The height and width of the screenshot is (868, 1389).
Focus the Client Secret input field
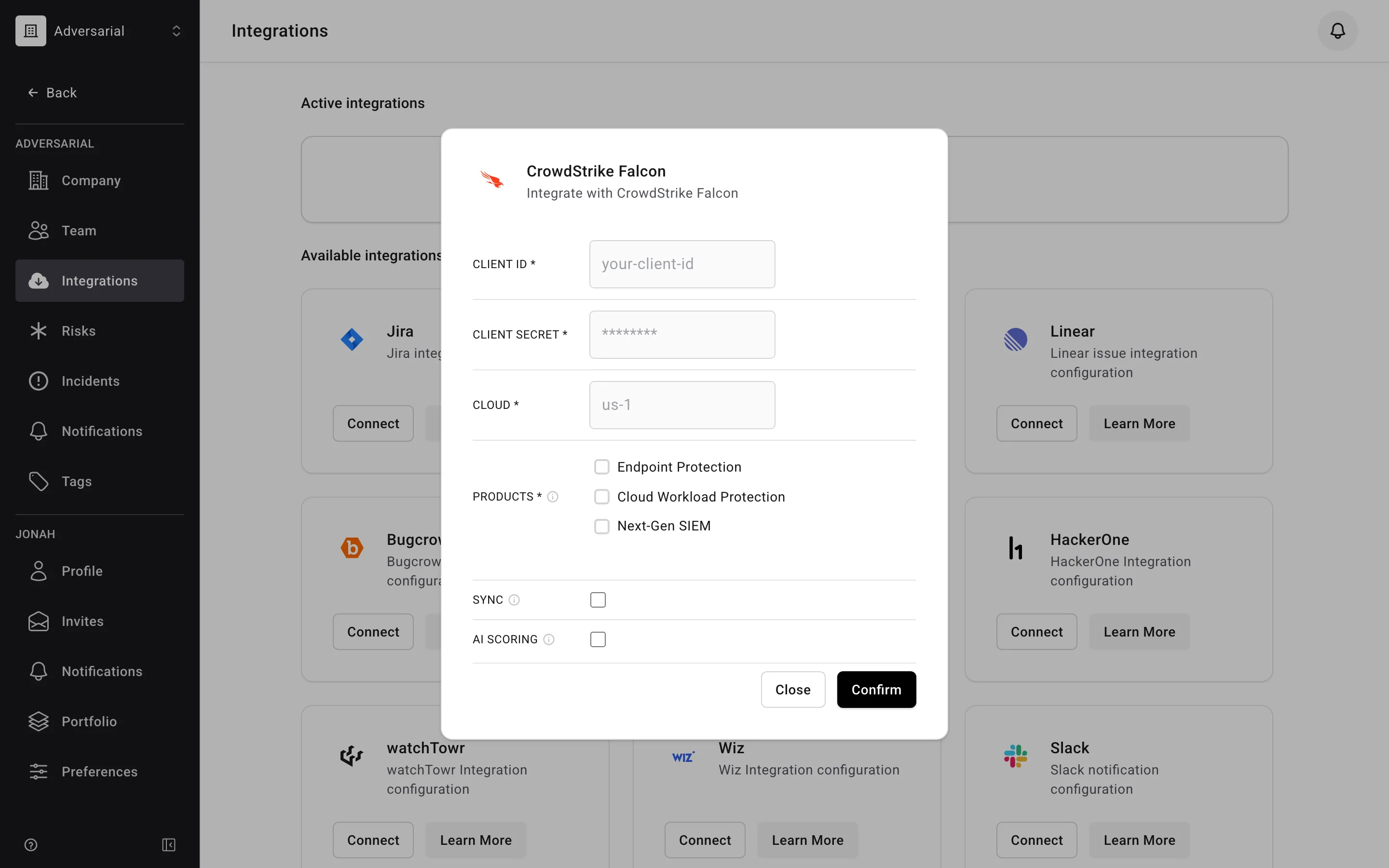[x=682, y=335]
